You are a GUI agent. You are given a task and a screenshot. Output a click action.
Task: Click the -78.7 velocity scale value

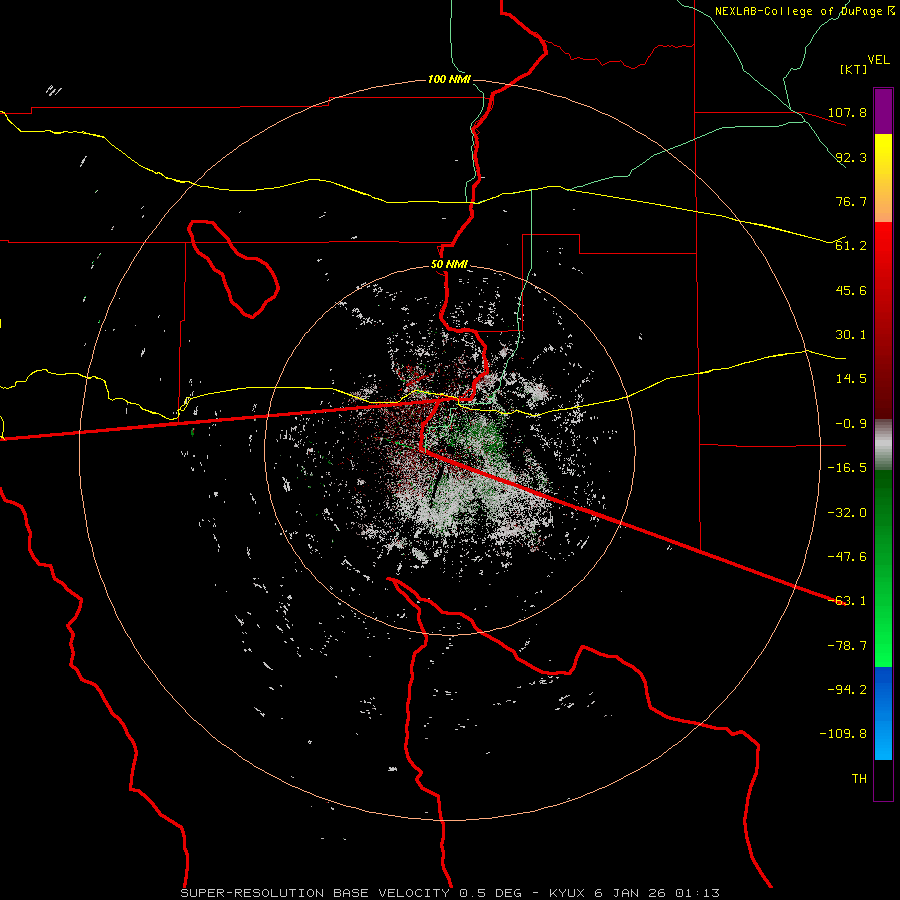[x=847, y=646]
